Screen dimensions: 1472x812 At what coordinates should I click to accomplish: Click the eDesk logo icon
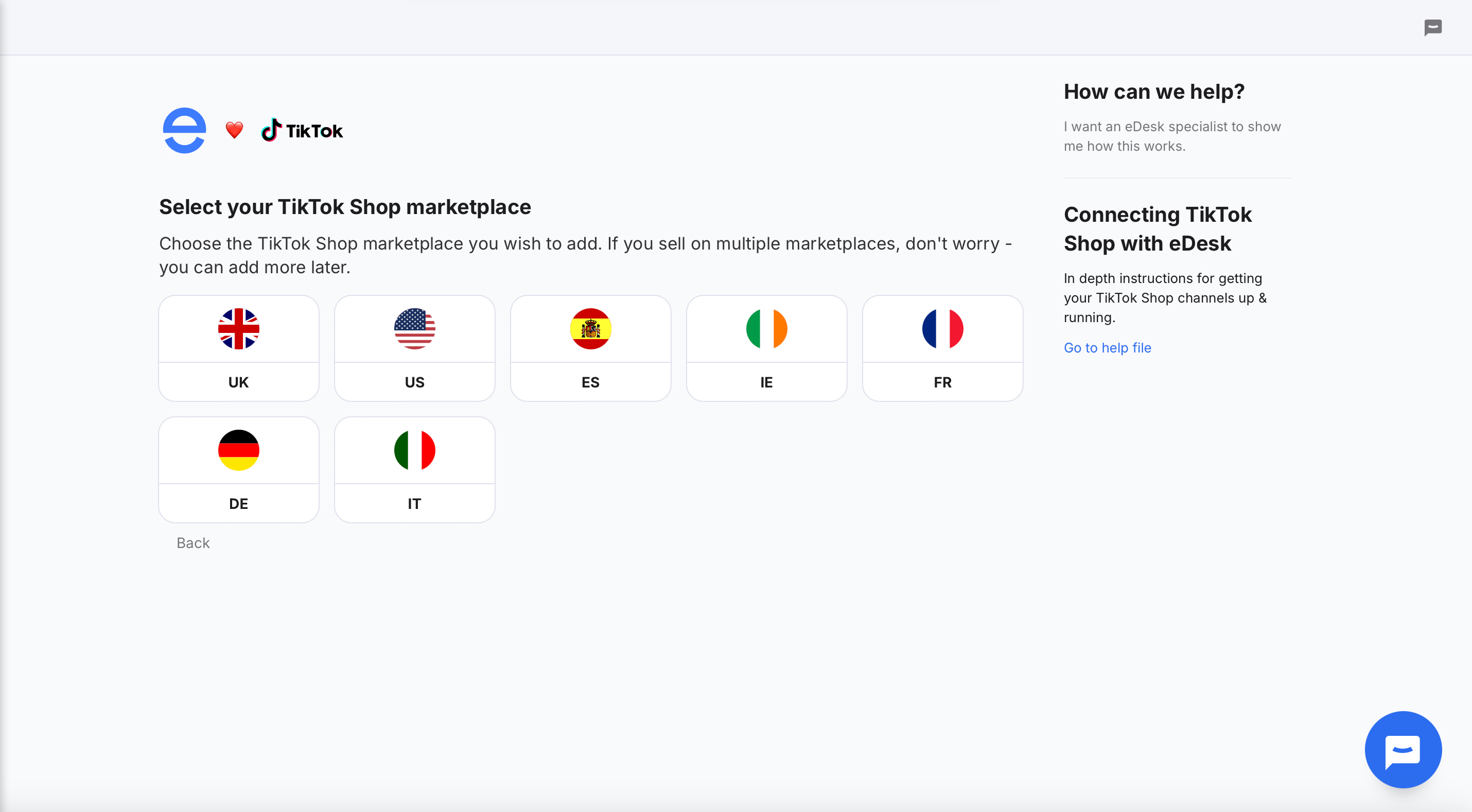[x=184, y=130]
